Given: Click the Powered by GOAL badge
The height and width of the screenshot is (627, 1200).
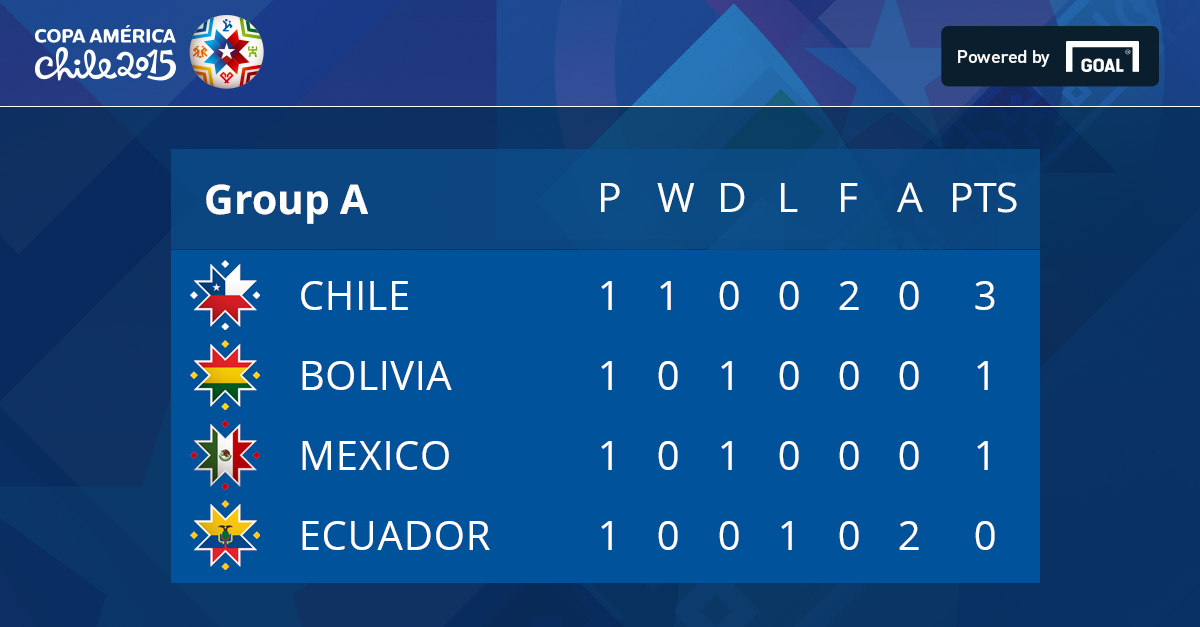Looking at the screenshot, I should click(x=1050, y=56).
